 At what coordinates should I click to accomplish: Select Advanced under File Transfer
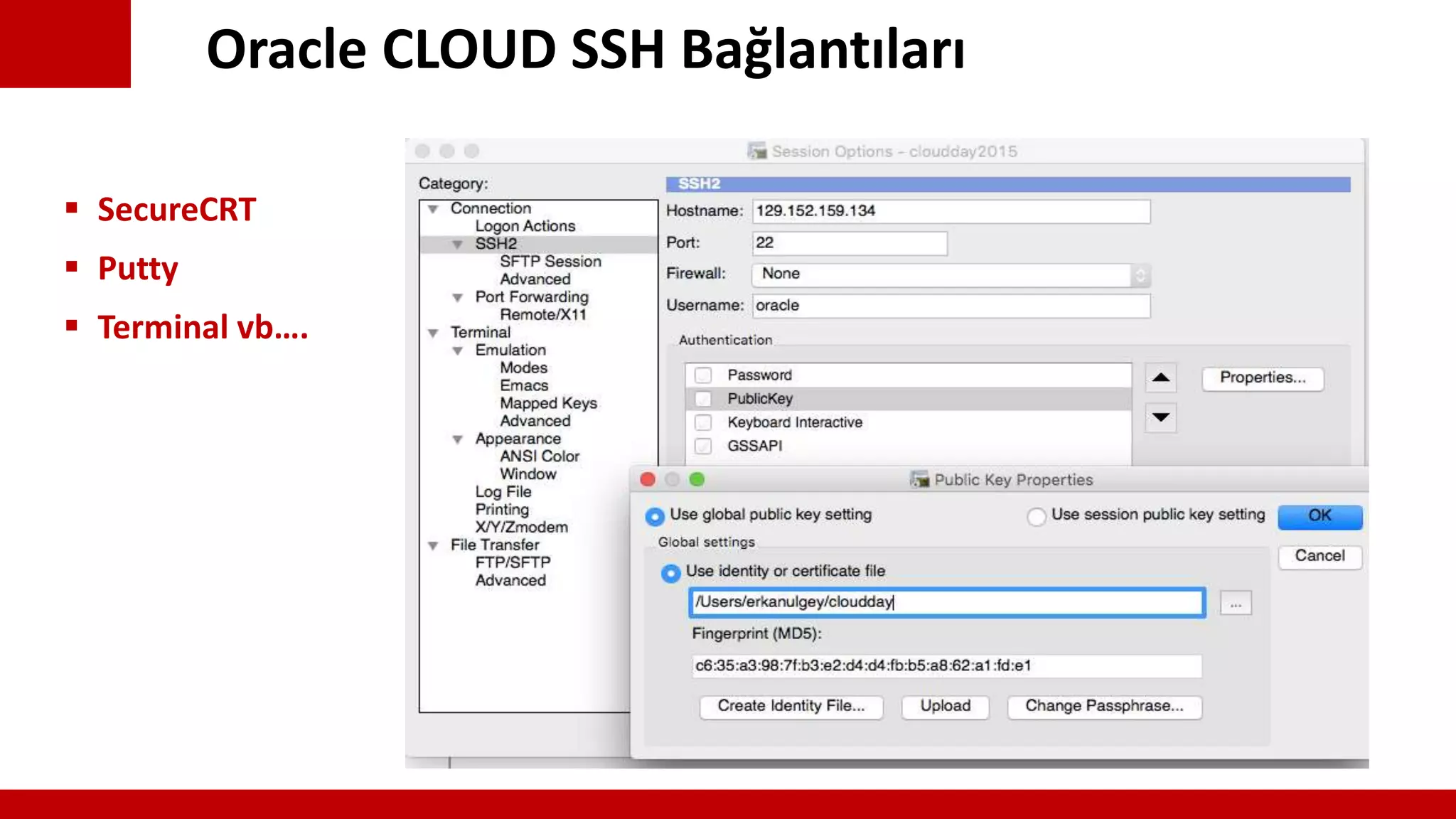(x=510, y=581)
